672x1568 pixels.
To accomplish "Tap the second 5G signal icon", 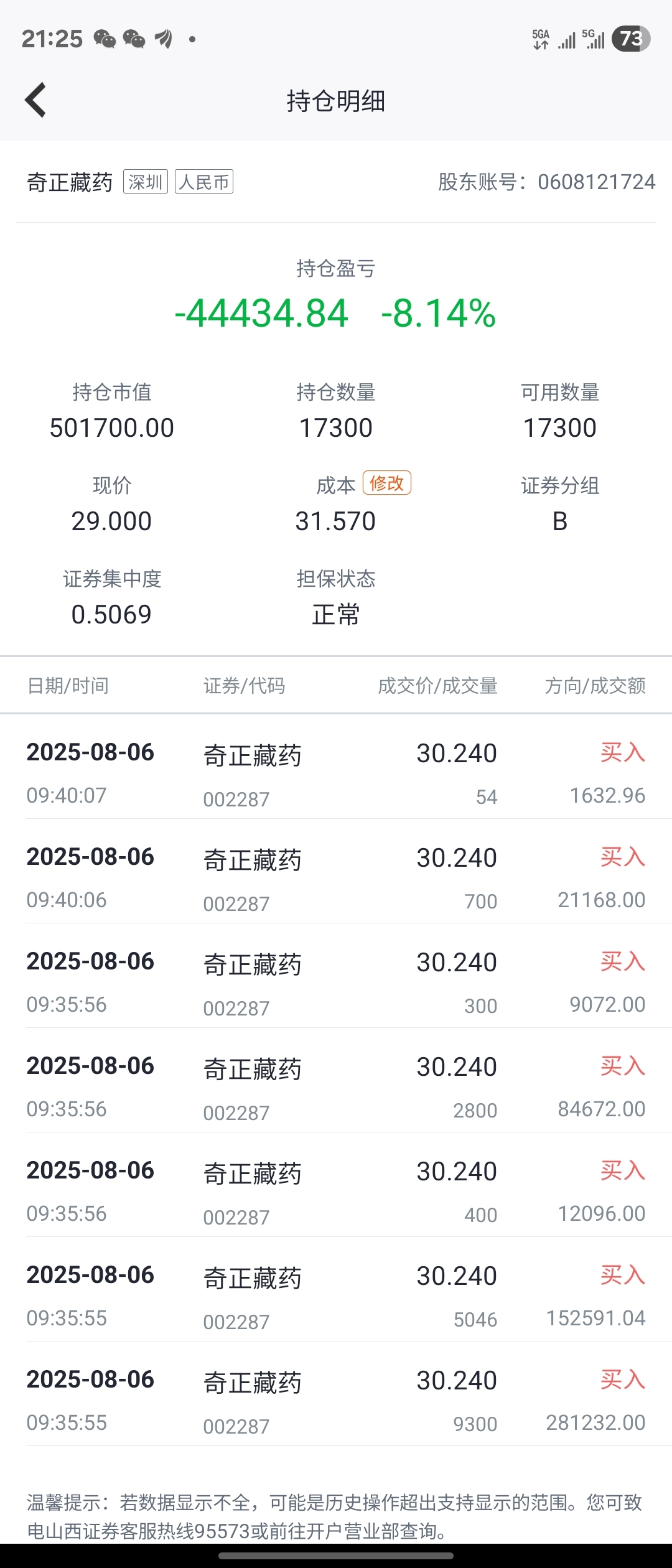I will click(594, 39).
